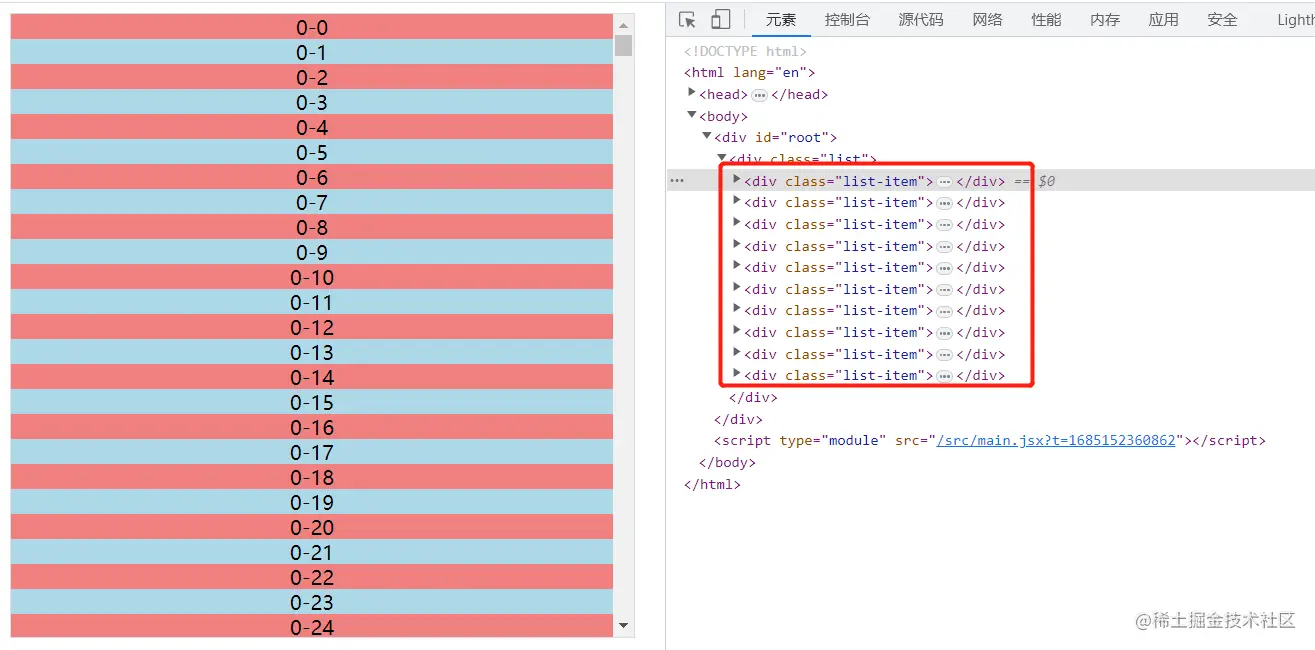This screenshot has height=650, width=1315.
Task: Open the 源代码 tab
Action: [921, 20]
